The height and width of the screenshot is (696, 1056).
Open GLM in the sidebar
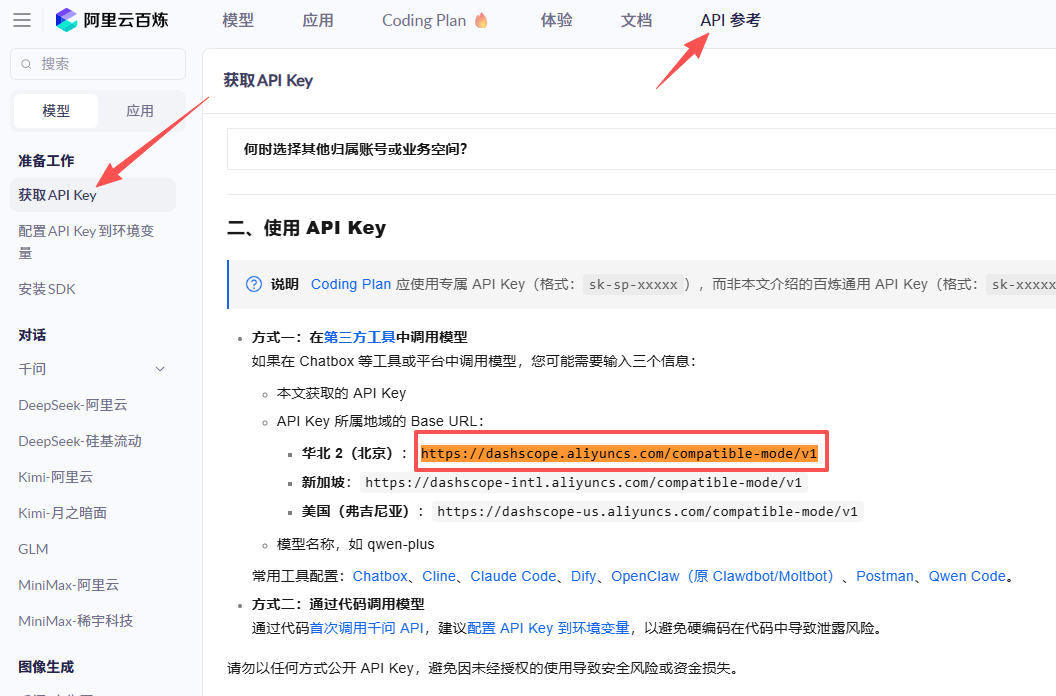[33, 549]
